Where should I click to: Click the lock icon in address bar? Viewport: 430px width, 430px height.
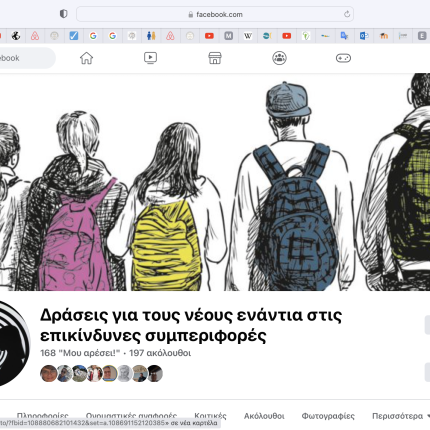pos(191,14)
